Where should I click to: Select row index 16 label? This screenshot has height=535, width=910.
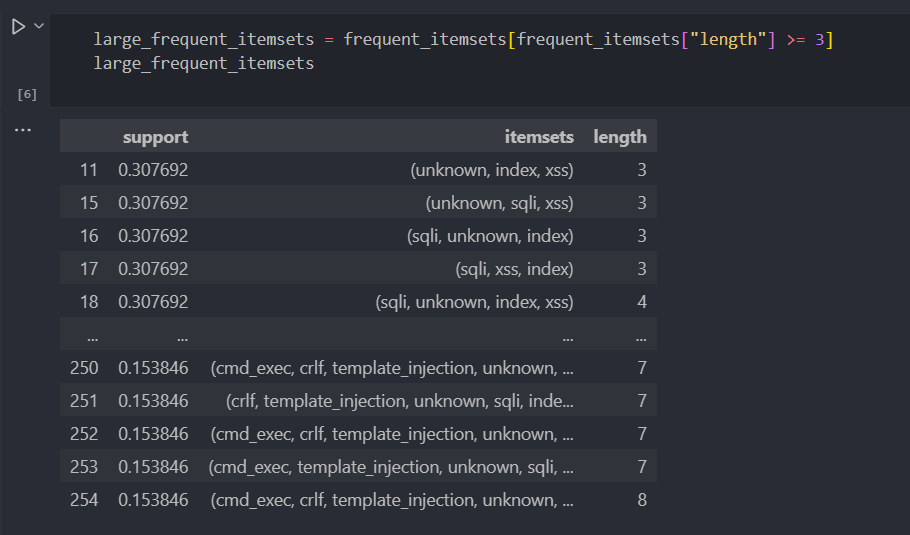(x=88, y=236)
